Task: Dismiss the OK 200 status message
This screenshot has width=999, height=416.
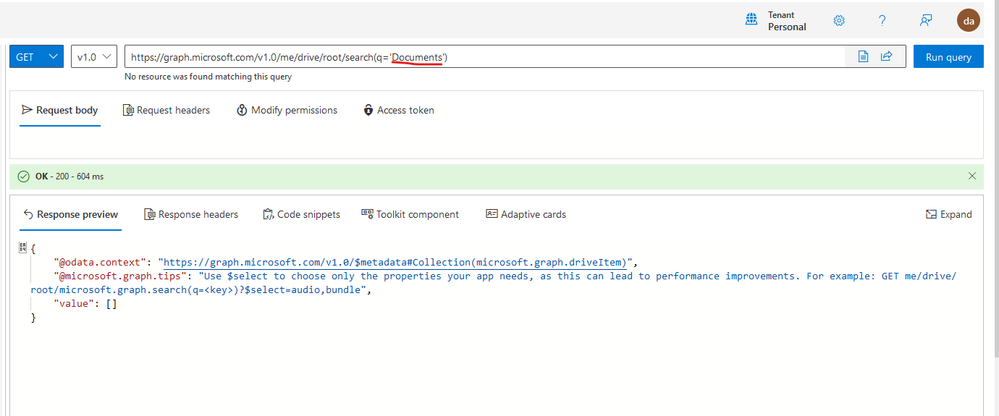Action: [972, 176]
